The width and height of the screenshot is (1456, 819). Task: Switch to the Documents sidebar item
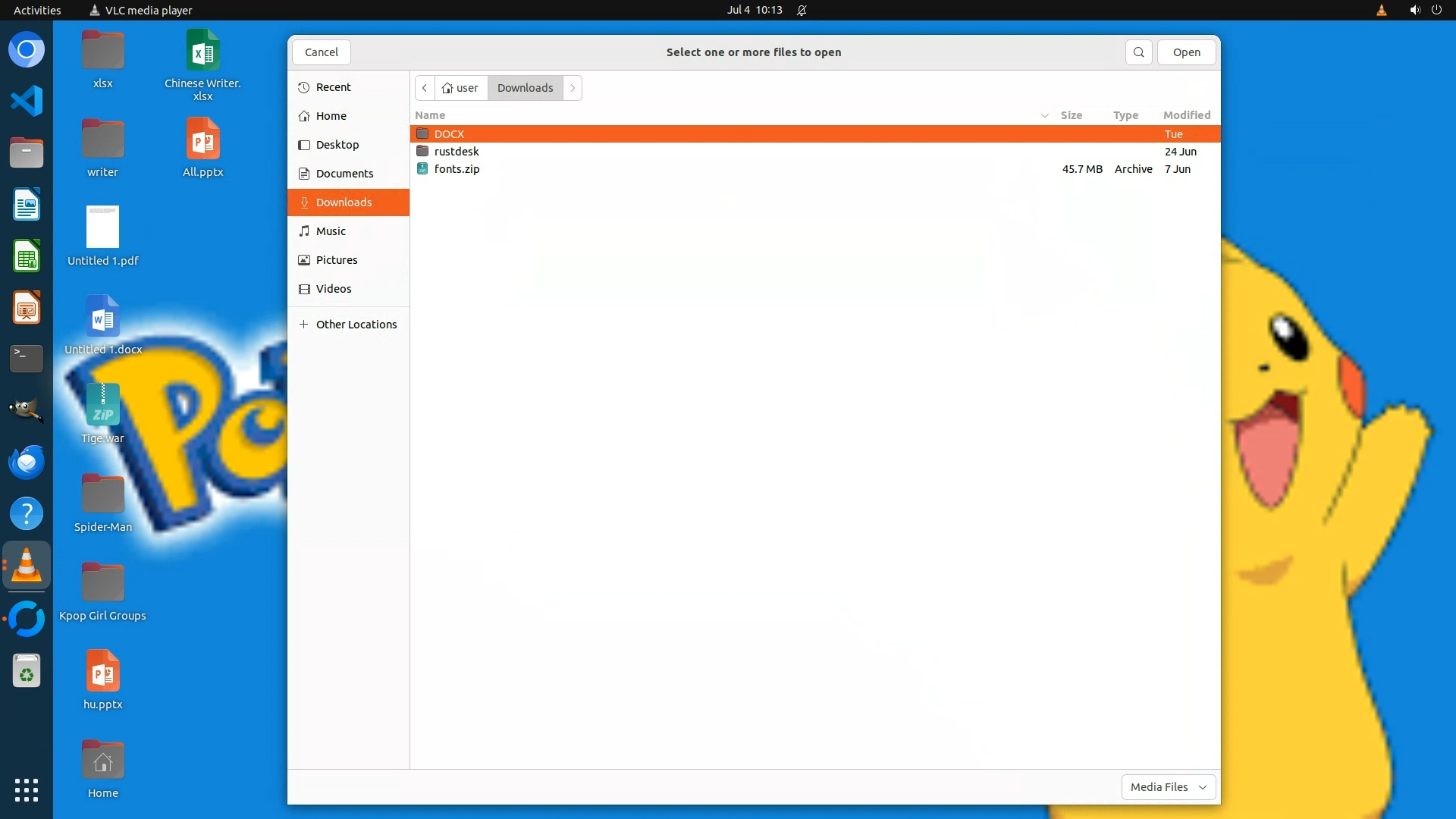(x=344, y=174)
